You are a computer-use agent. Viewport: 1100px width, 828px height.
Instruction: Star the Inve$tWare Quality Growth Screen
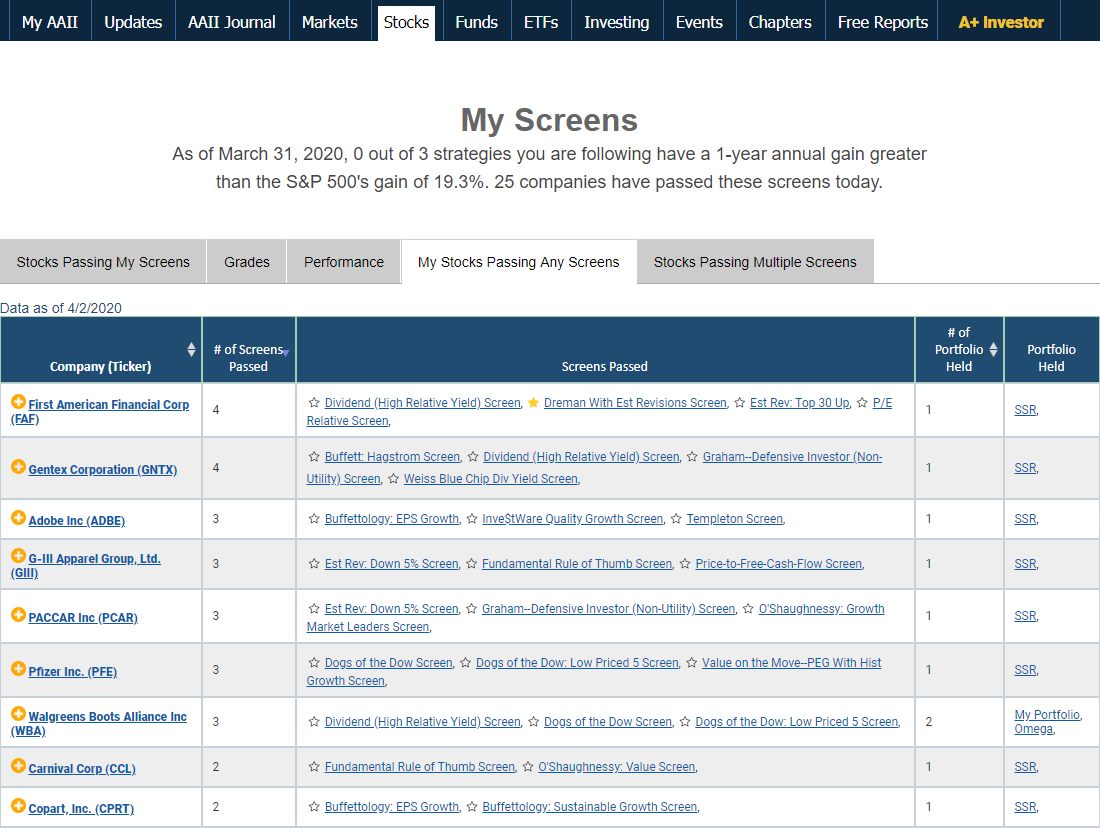coord(472,519)
